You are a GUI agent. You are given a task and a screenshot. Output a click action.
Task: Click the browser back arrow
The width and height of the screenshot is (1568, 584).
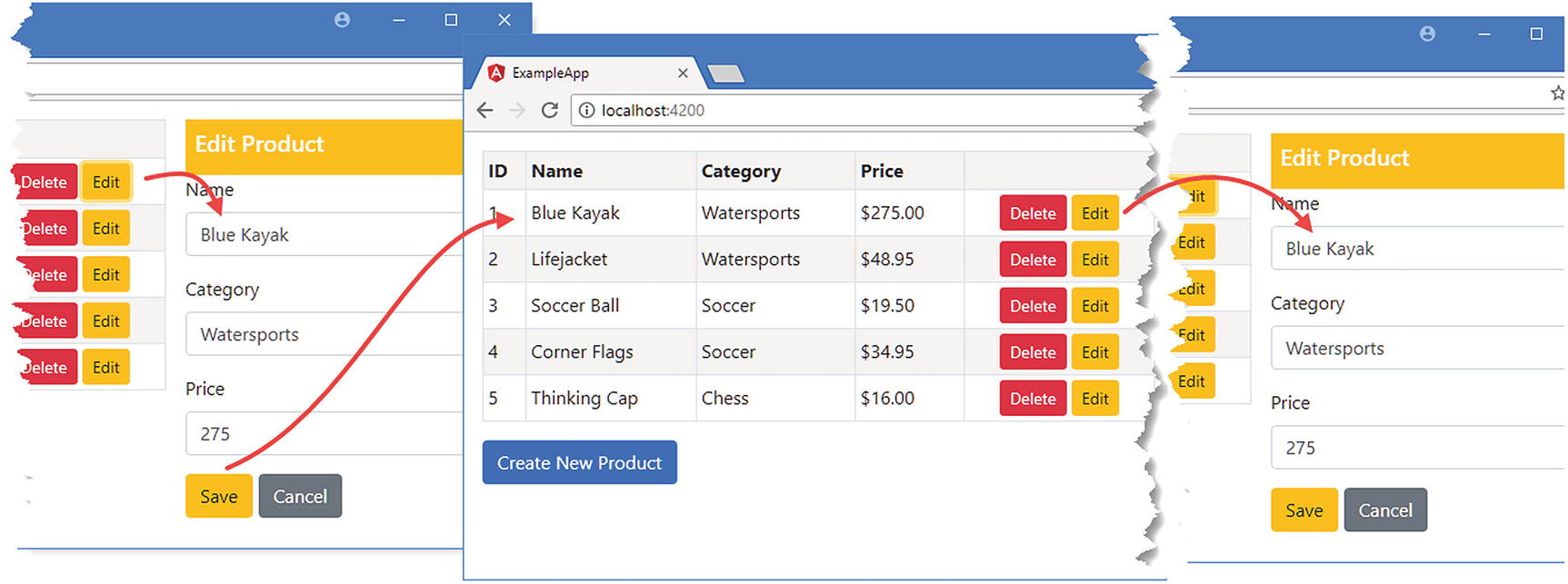[485, 110]
